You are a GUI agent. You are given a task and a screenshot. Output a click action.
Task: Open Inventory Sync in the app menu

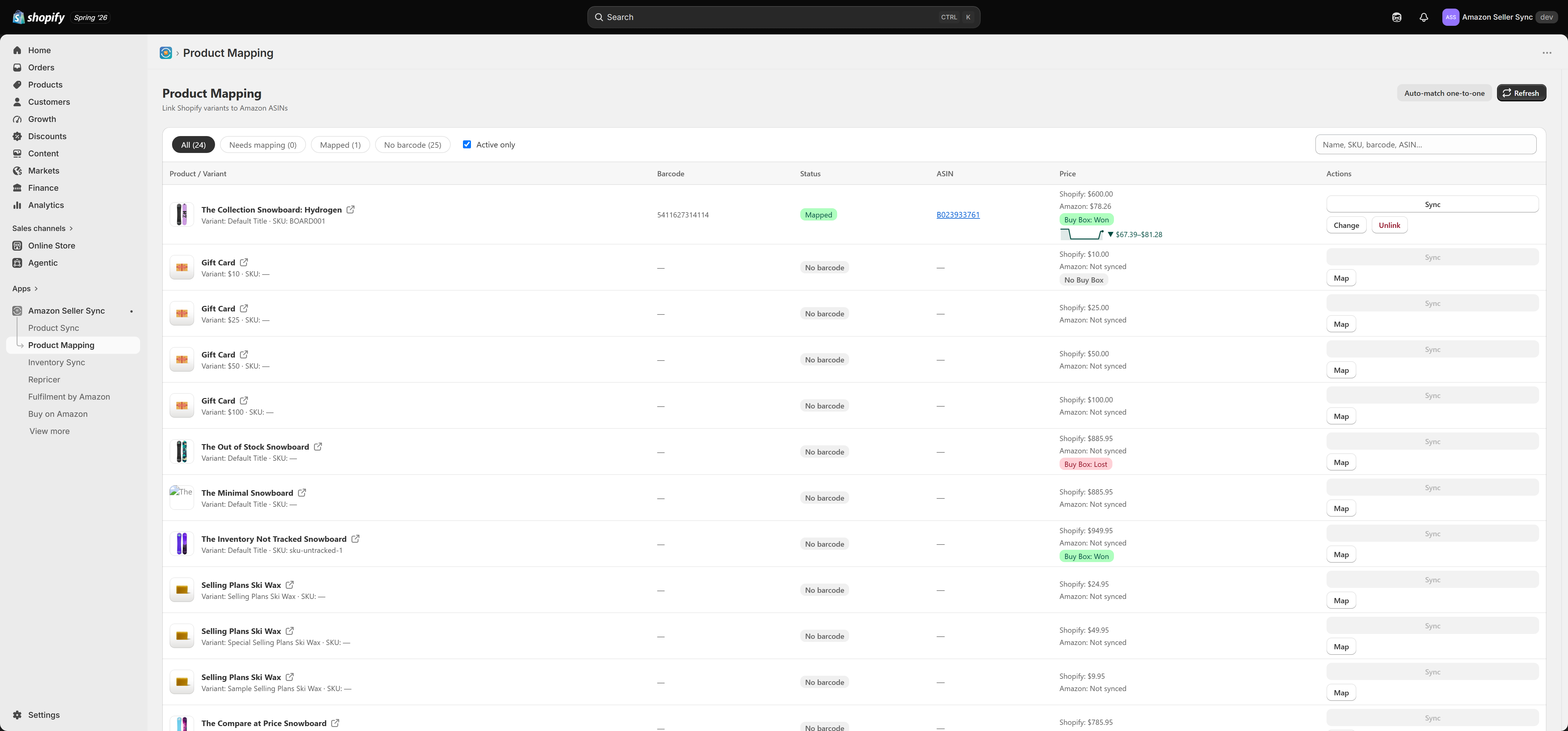[57, 362]
